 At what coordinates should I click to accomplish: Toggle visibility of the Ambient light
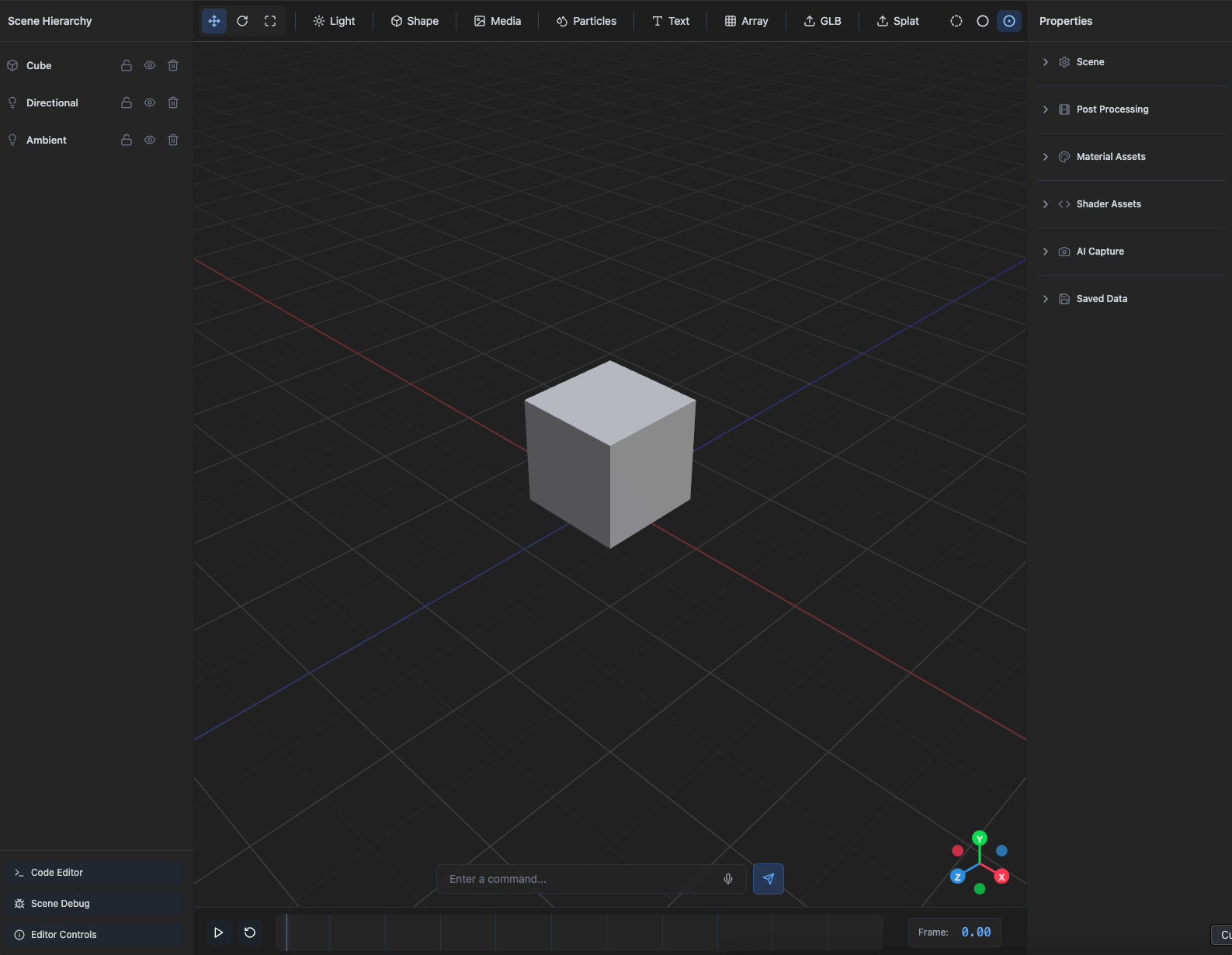click(x=150, y=141)
